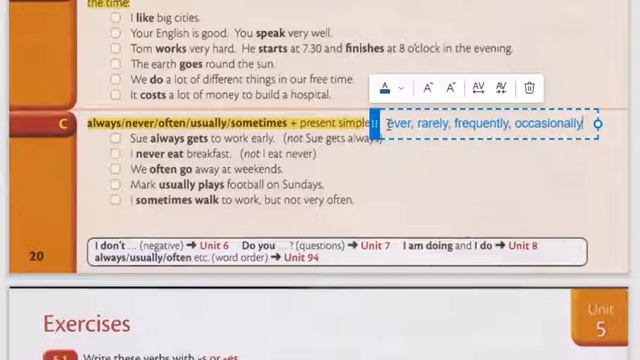Tick the 'We often go away at weekends' checkbox
This screenshot has height=360, width=640.
tap(116, 169)
